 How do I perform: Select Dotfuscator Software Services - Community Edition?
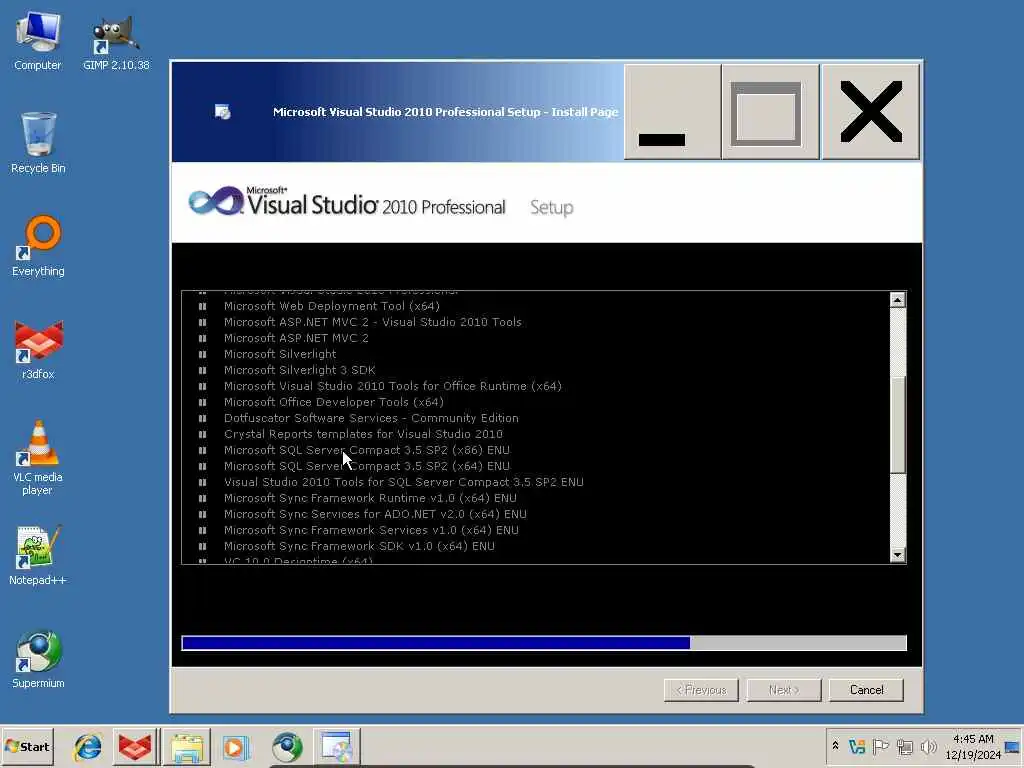coord(371,418)
